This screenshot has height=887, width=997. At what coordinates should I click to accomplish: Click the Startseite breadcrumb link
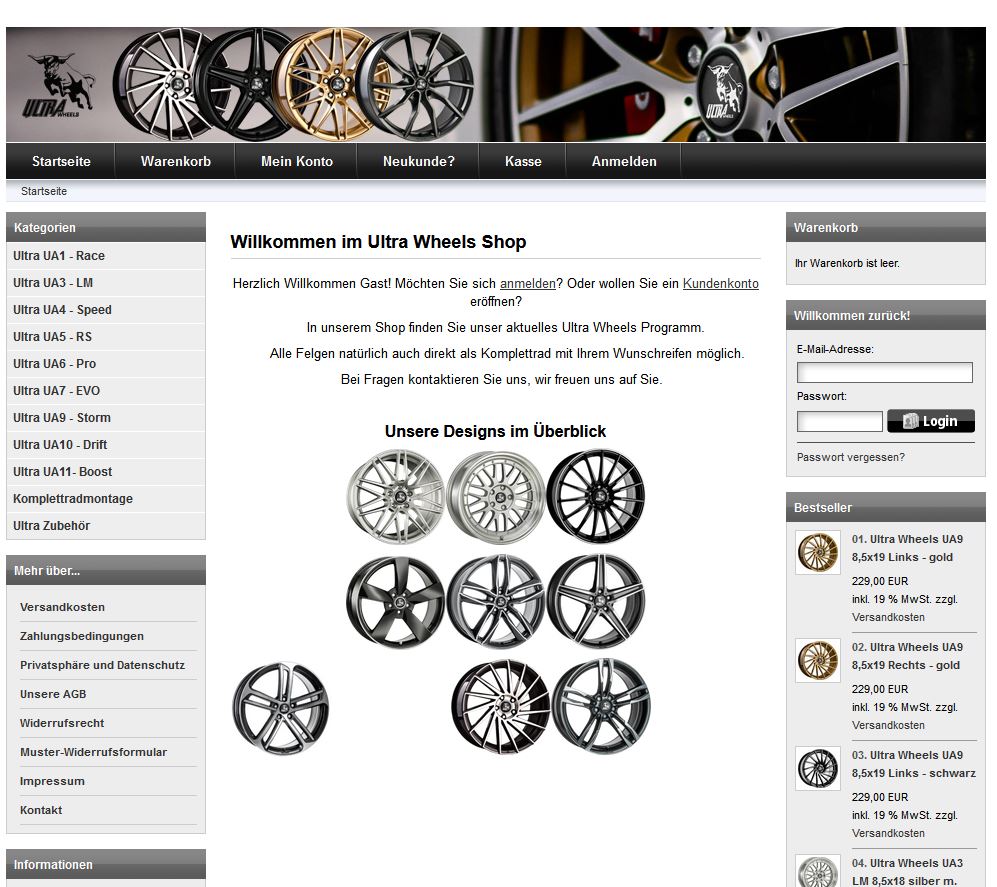43,191
